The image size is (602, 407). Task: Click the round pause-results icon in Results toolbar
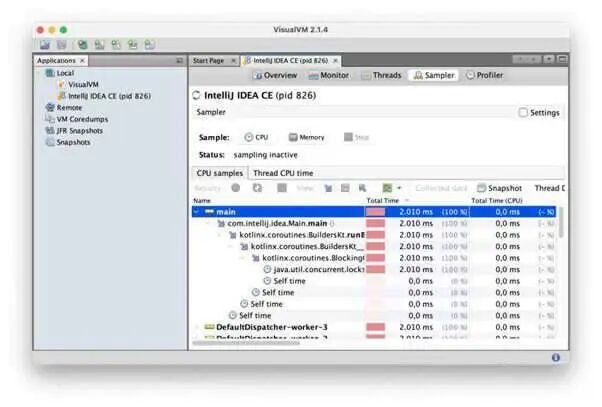coord(236,188)
